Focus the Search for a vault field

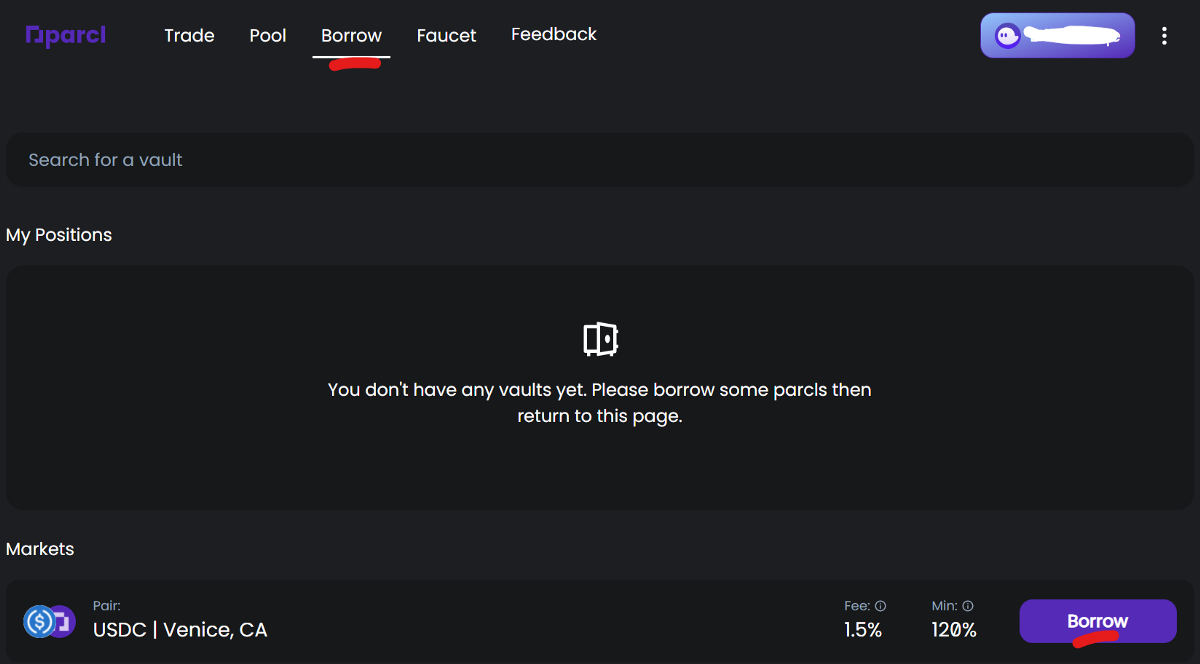click(600, 160)
